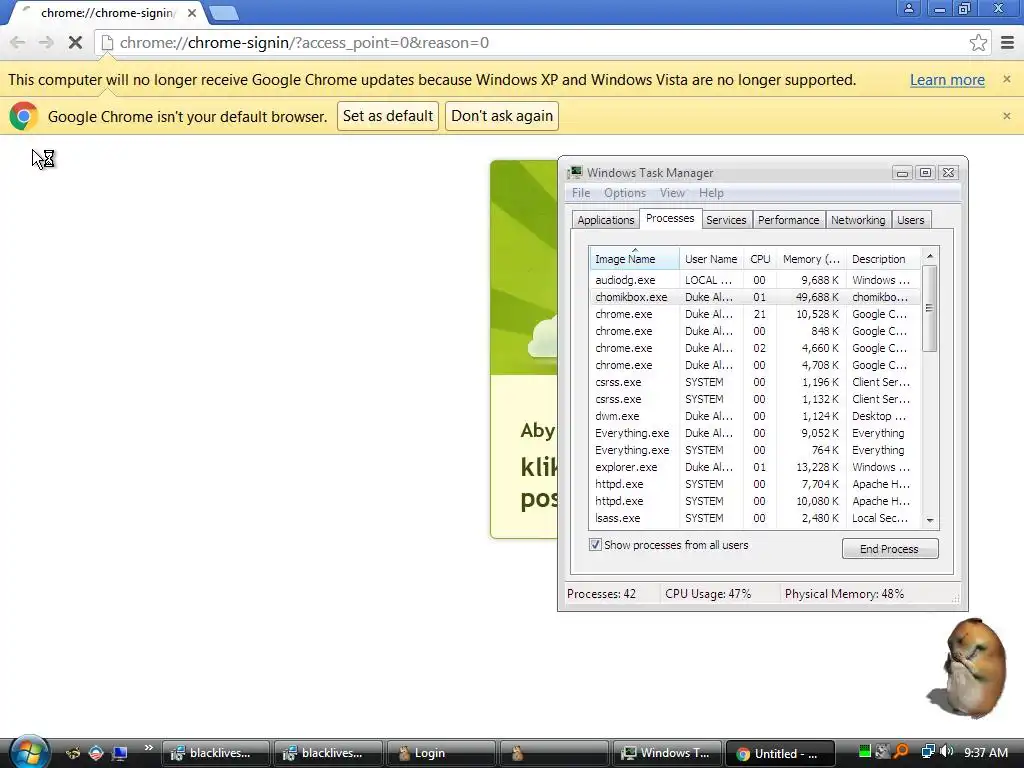
Task: Open the File menu in Task Manager
Action: (581, 193)
